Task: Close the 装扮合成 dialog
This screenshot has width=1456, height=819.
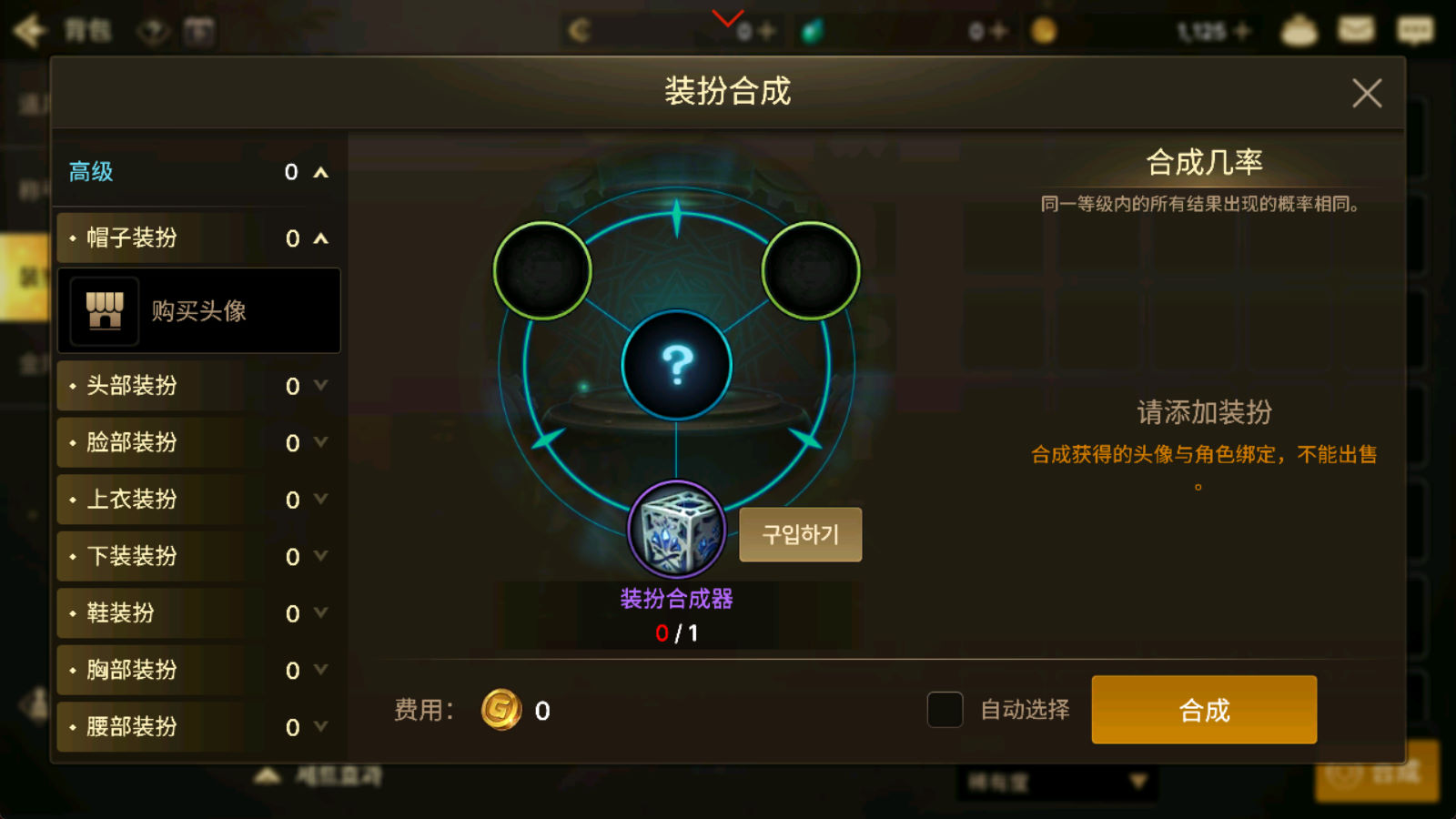Action: pos(1367,93)
